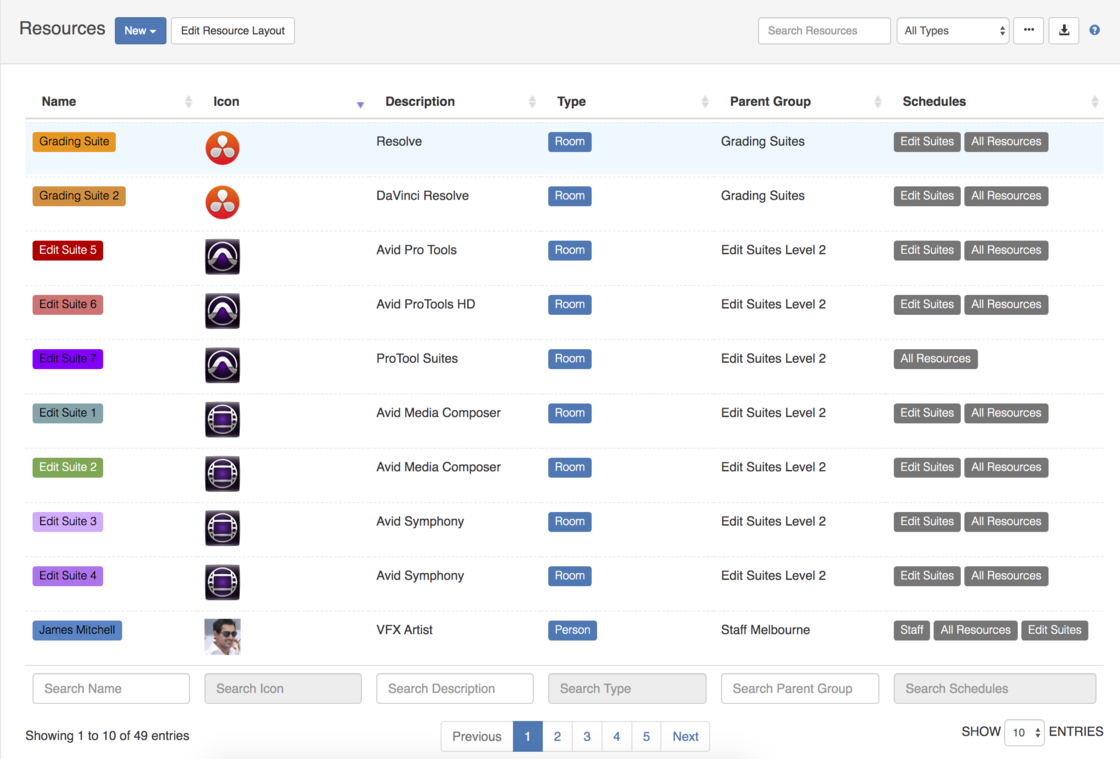Expand the All Types filter dropdown
The height and width of the screenshot is (759, 1120).
(x=953, y=31)
